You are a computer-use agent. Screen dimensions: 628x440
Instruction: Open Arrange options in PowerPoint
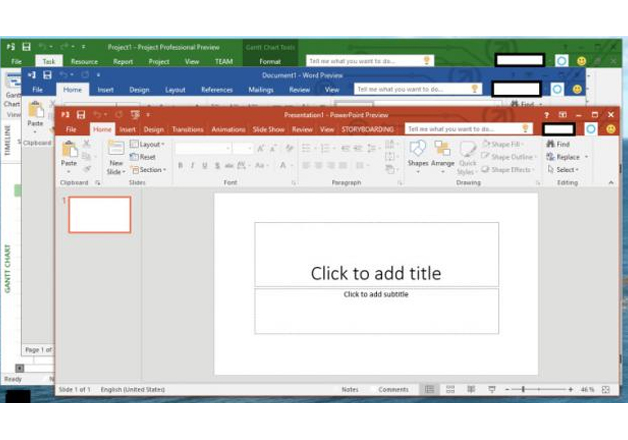(x=443, y=157)
